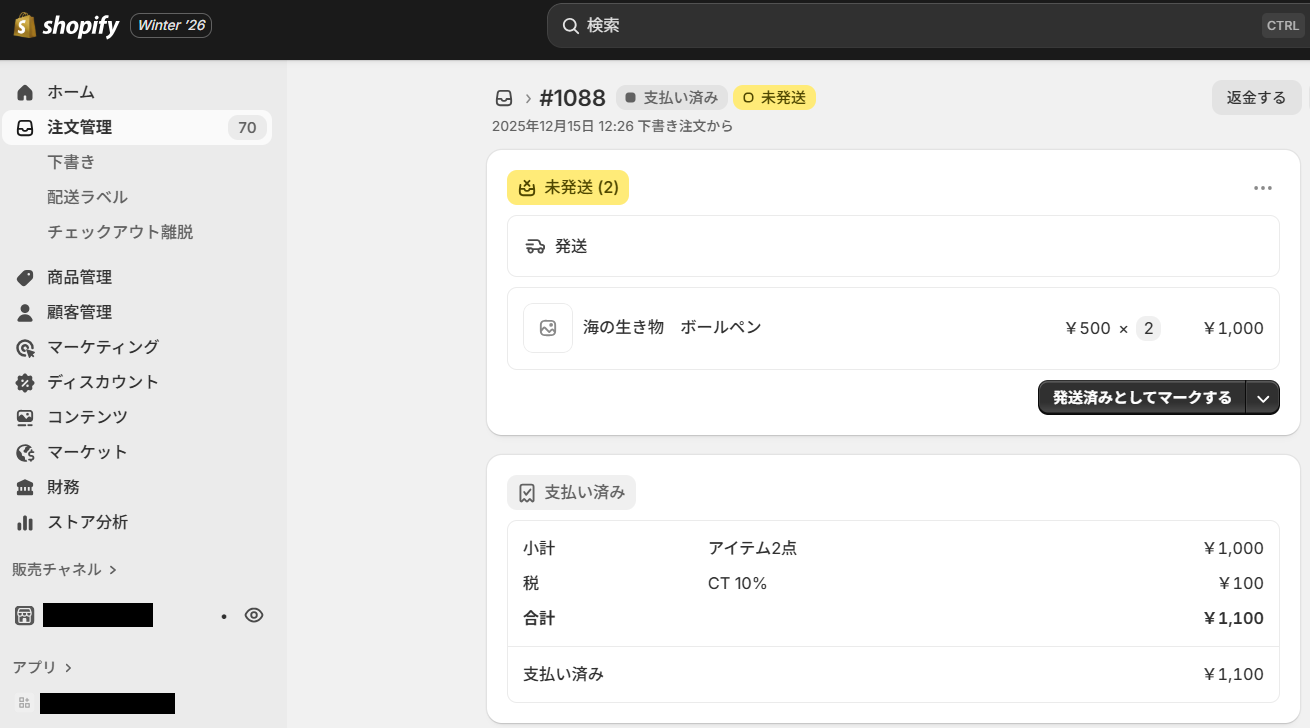The image size is (1310, 728).
Task: Select 配送ラベル in sidebar
Action: [88, 197]
